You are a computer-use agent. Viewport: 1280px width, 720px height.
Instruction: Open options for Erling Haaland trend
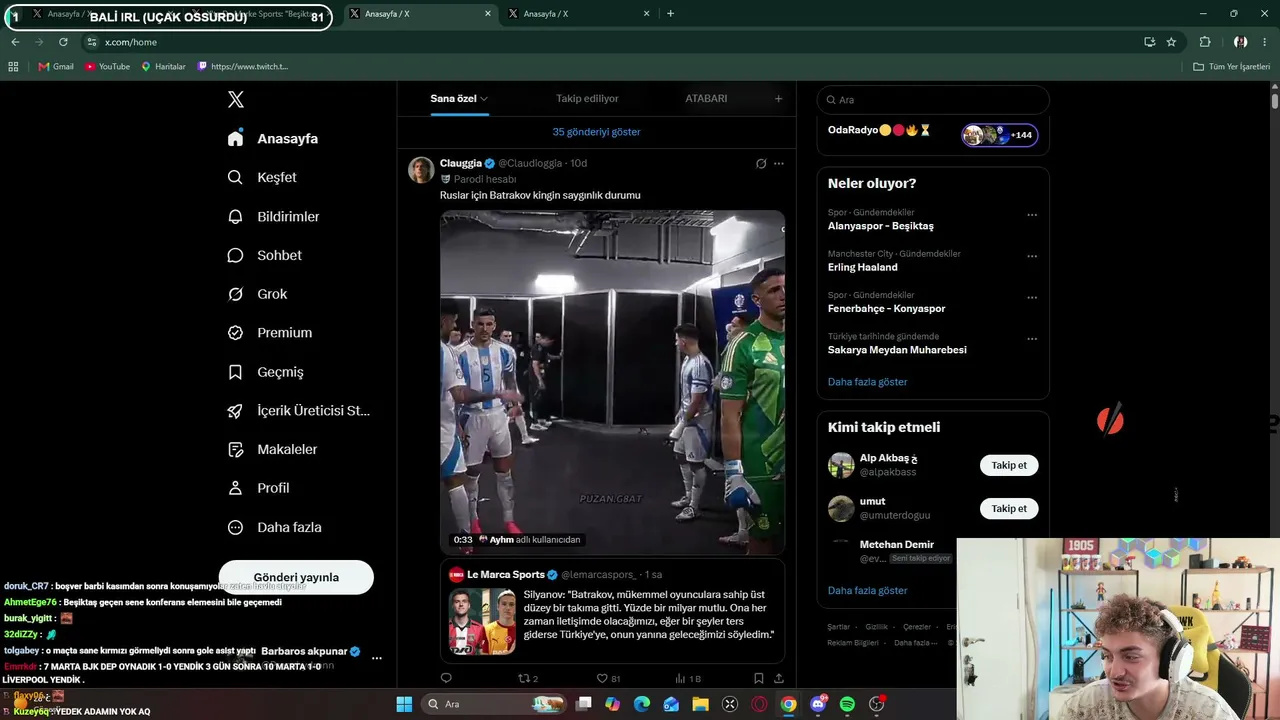click(x=1032, y=256)
